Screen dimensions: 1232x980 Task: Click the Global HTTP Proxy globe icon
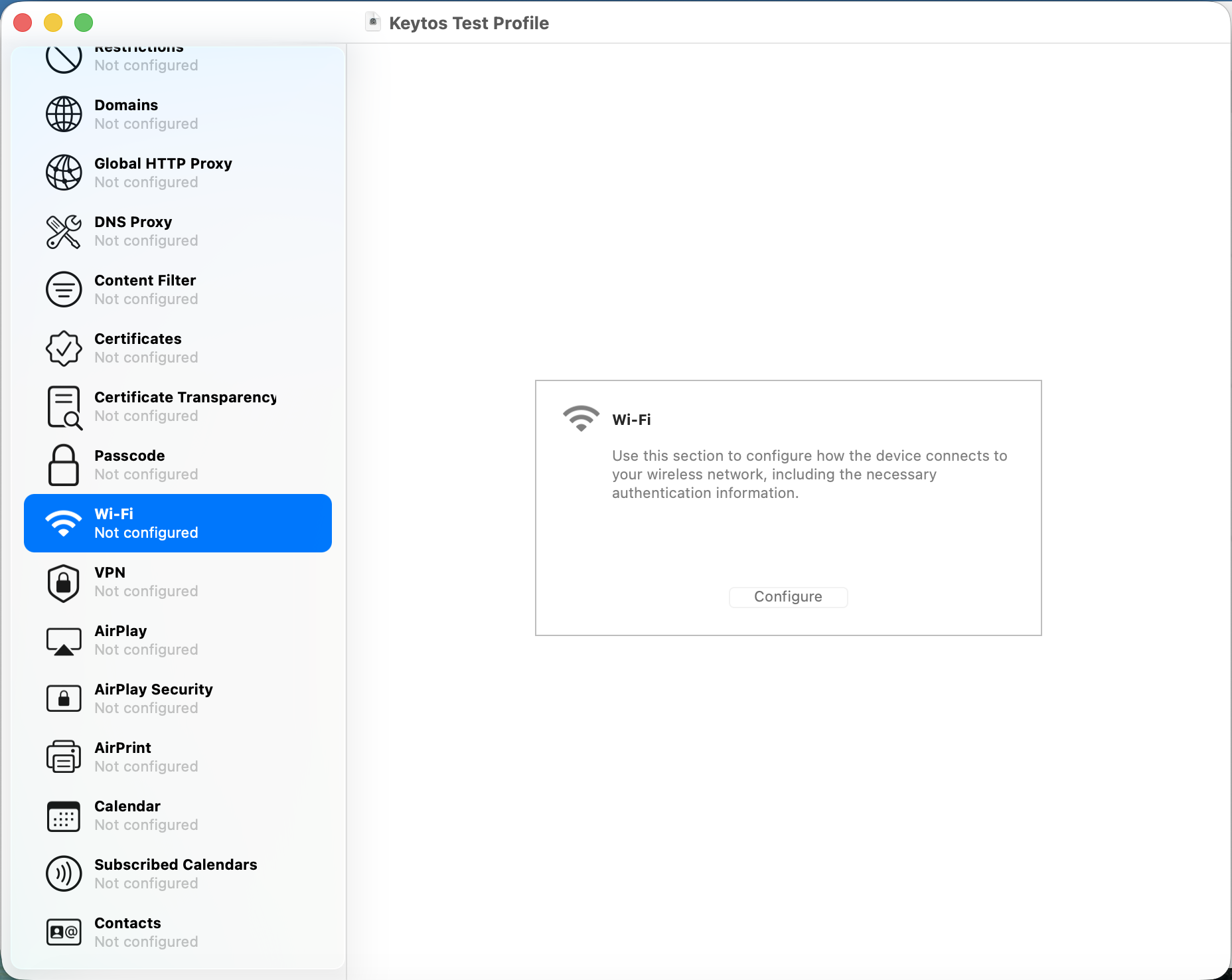tap(64, 173)
